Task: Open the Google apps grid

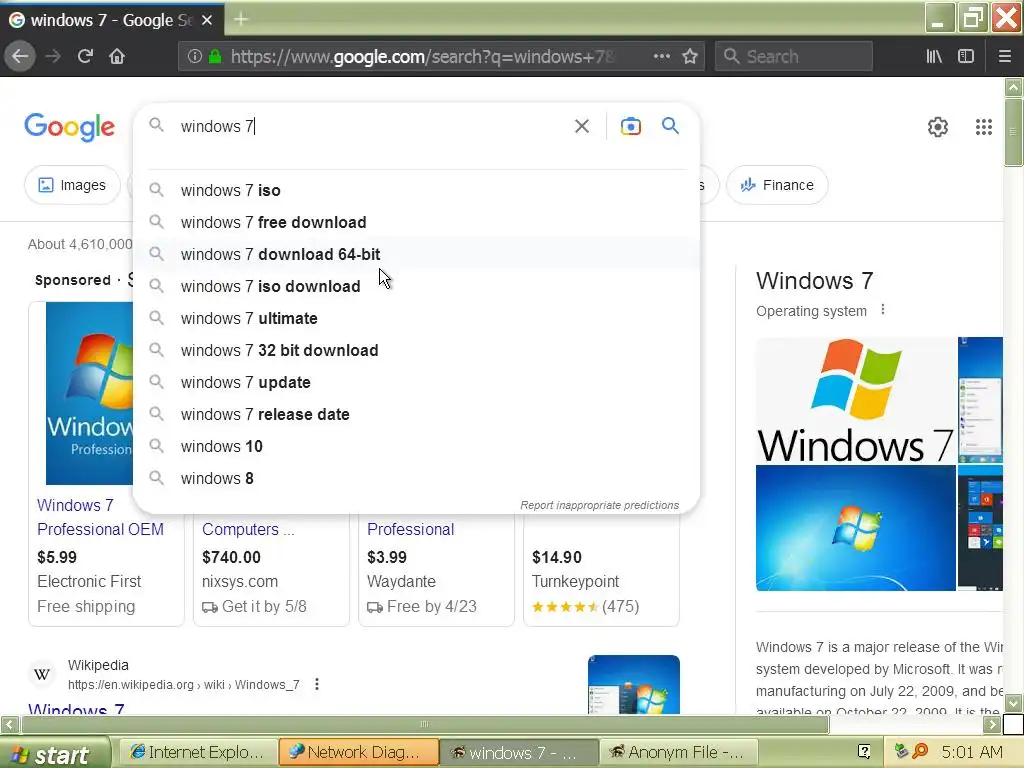Action: [984, 127]
